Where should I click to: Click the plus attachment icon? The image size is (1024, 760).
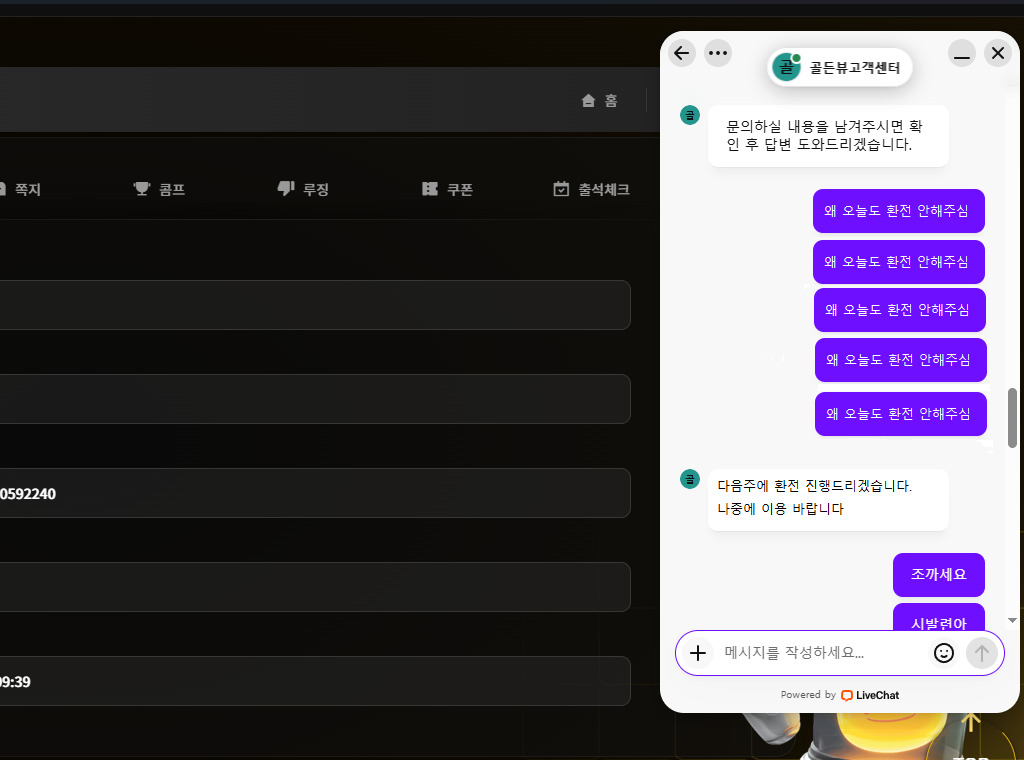pyautogui.click(x=698, y=653)
